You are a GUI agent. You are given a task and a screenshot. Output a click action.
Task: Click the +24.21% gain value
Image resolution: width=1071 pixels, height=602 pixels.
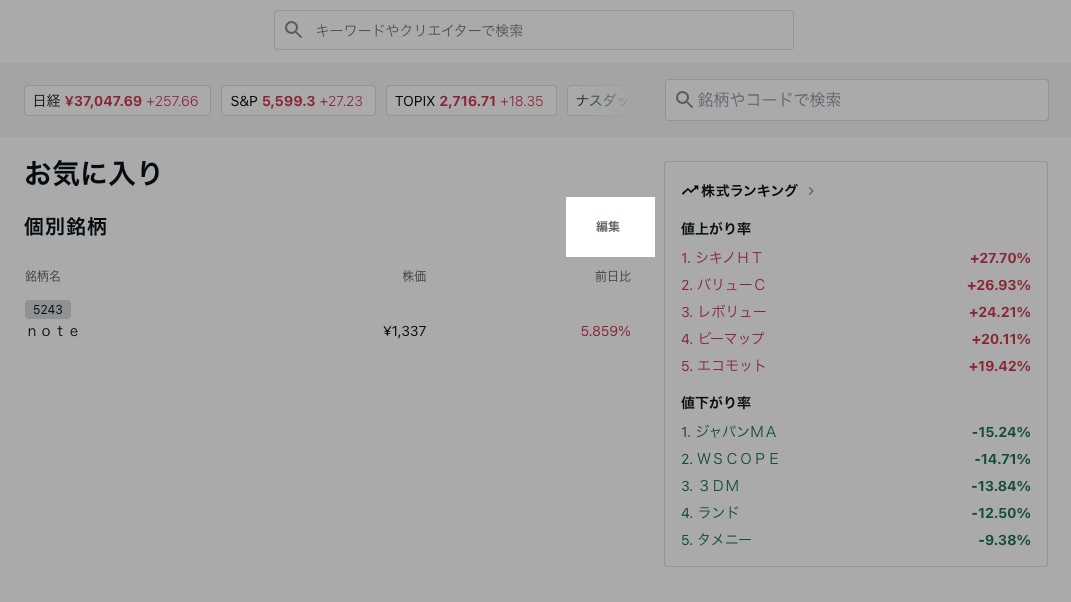tap(999, 312)
